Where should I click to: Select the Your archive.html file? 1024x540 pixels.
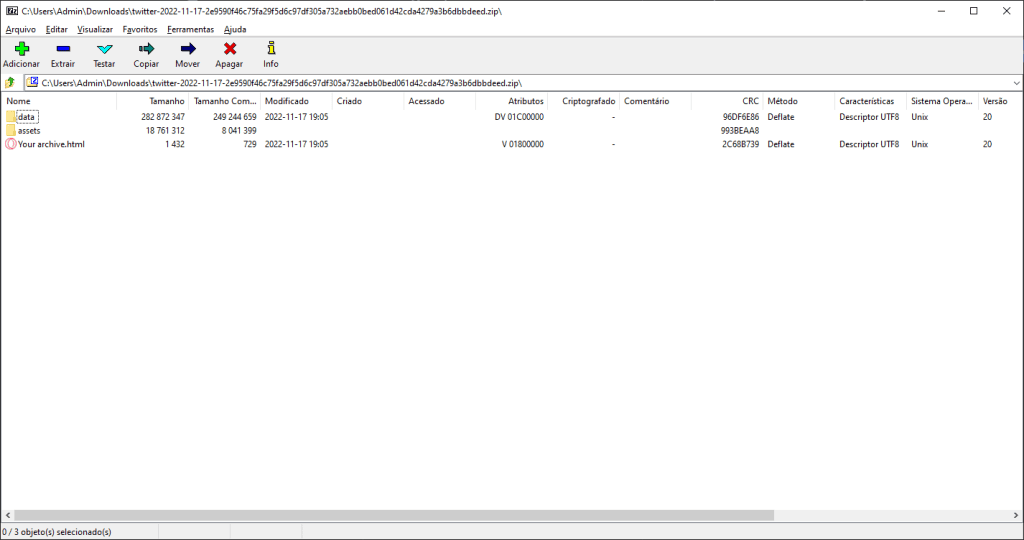(x=50, y=144)
